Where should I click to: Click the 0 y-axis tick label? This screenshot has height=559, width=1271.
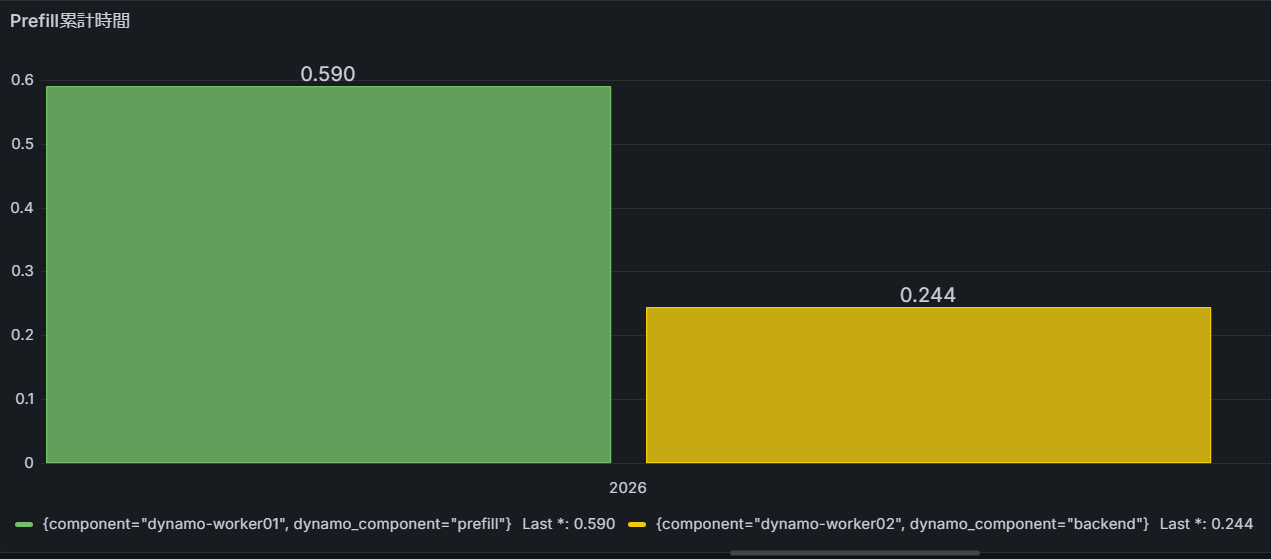point(29,463)
